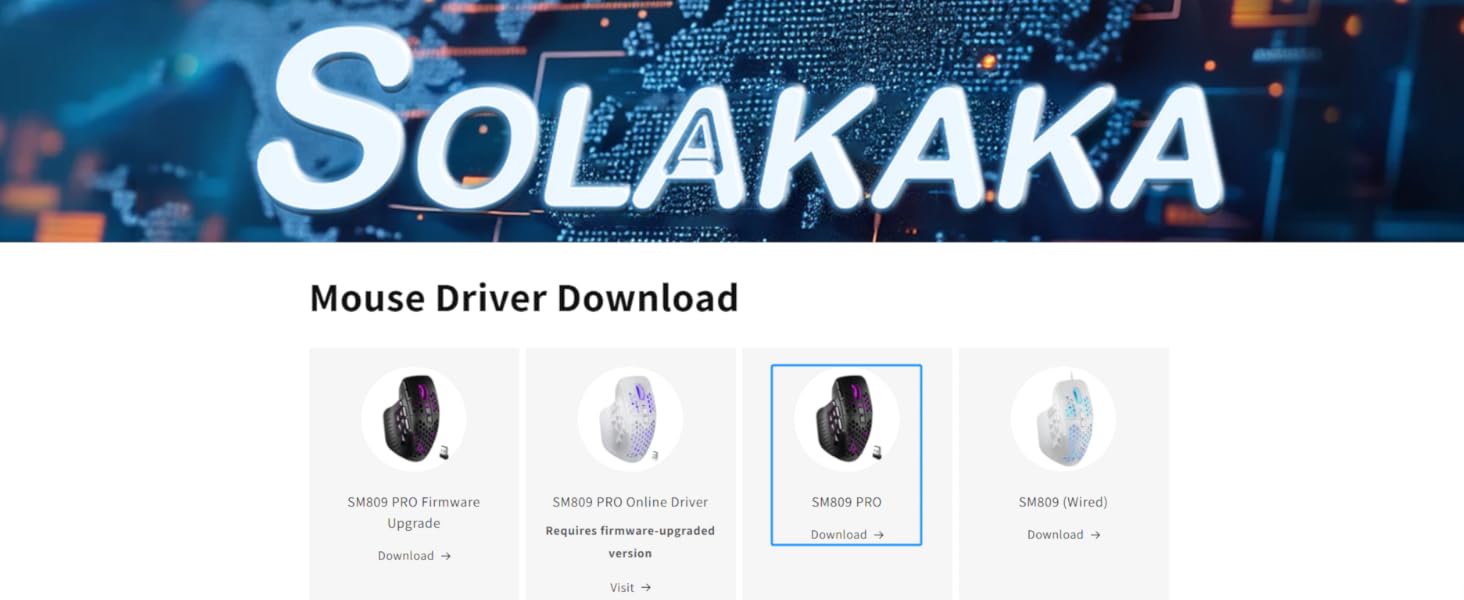Open the SM809 PRO Online Driver title link
Screen dimensions: 1464x600
point(630,502)
